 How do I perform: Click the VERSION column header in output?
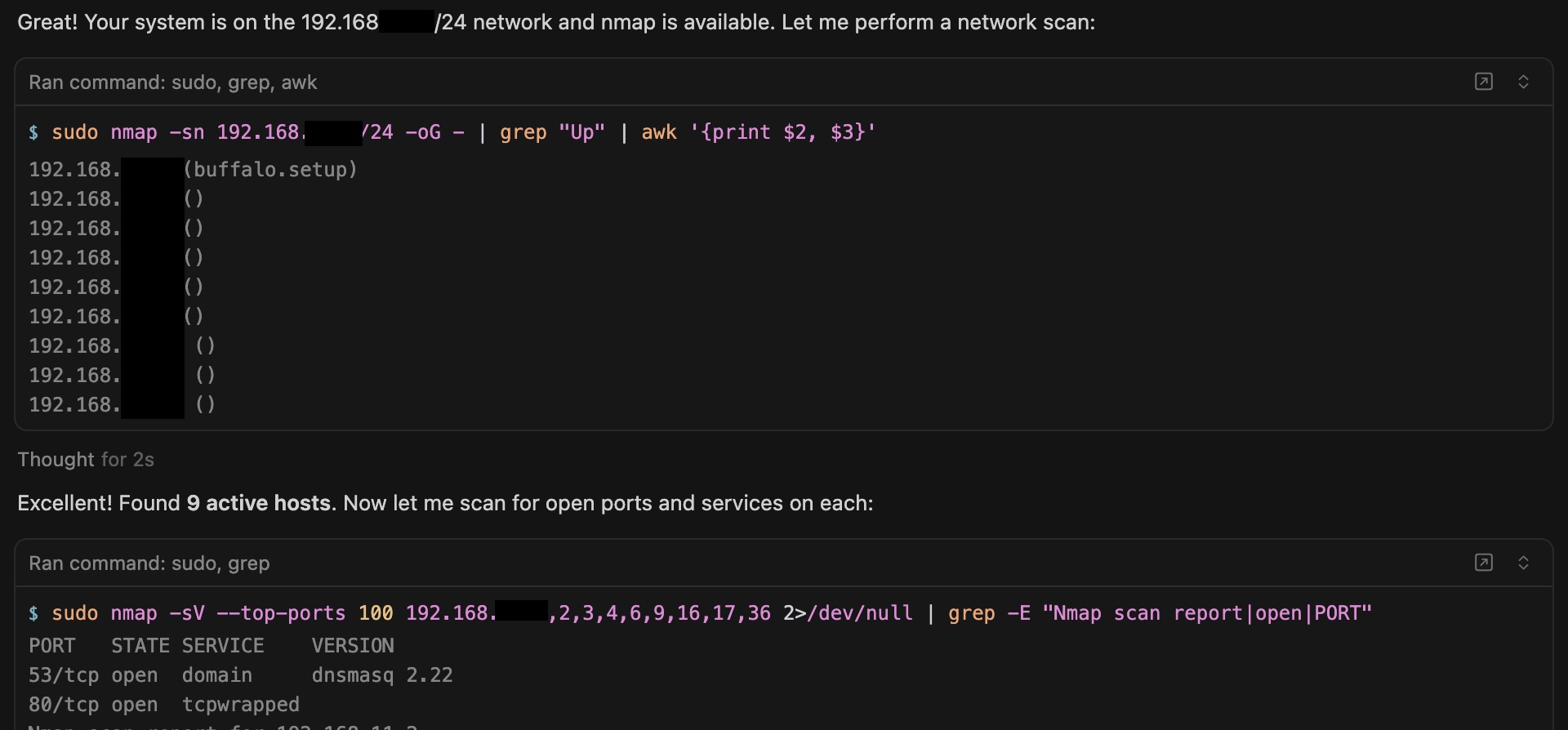click(352, 646)
